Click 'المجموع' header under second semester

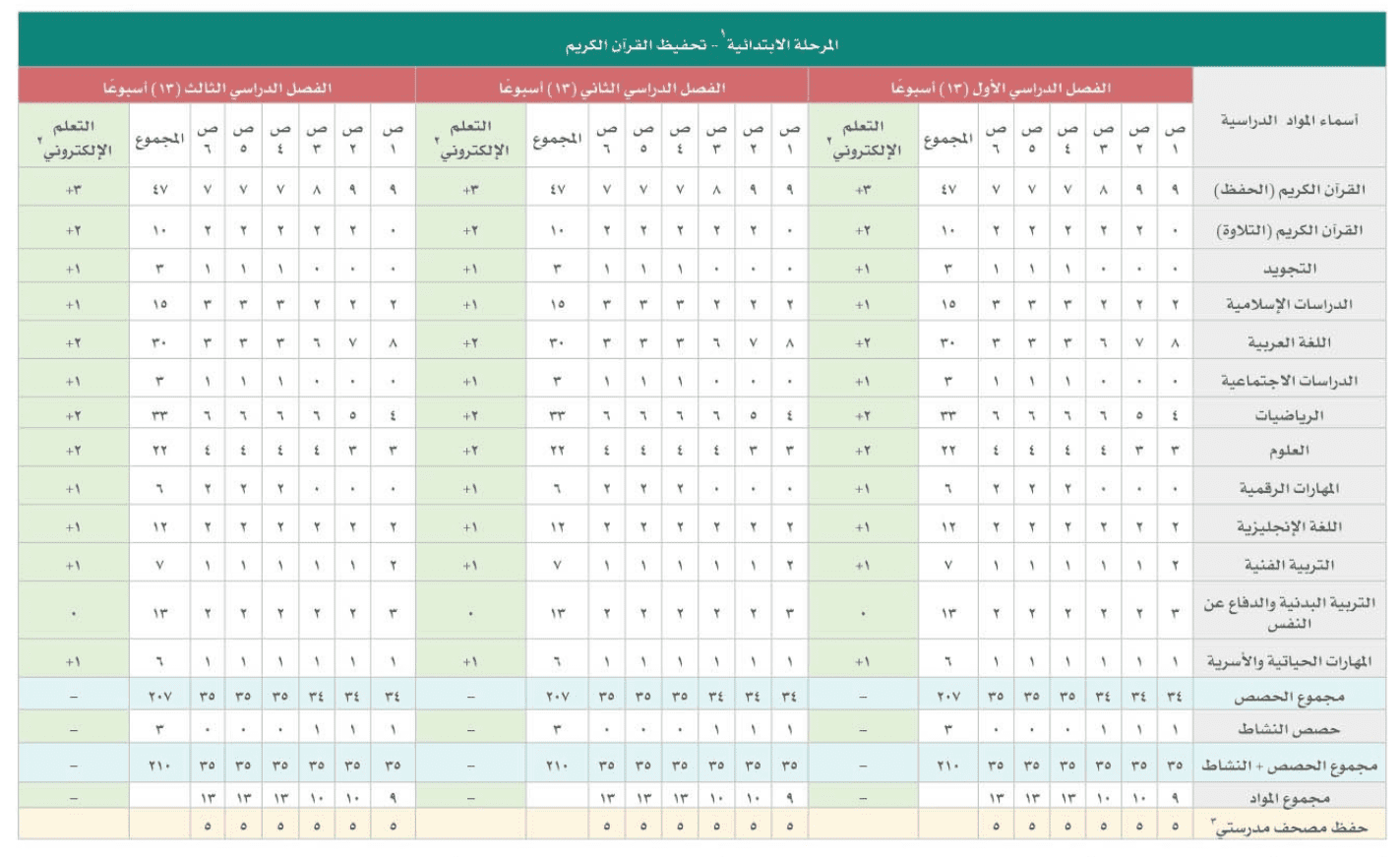[x=557, y=139]
